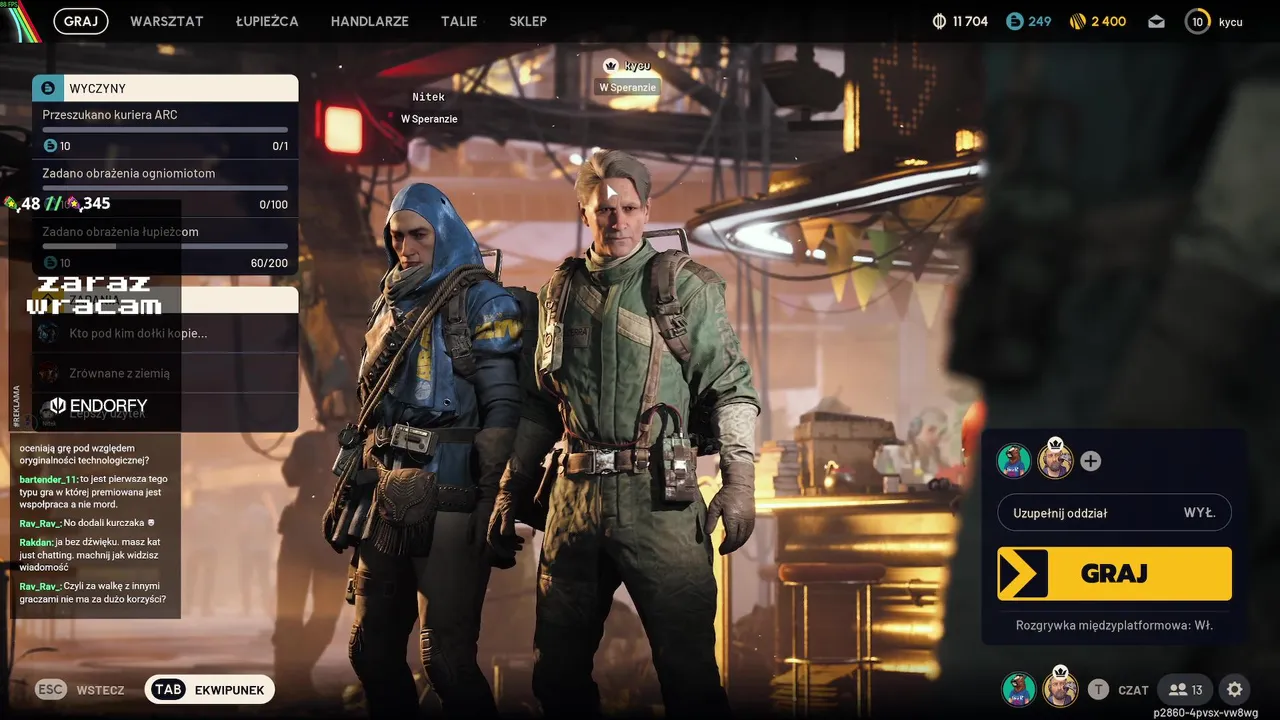Image resolution: width=1280 pixels, height=720 pixels.
Task: Click the session code p2860-4pvsx-vw8wg
Action: (1205, 713)
